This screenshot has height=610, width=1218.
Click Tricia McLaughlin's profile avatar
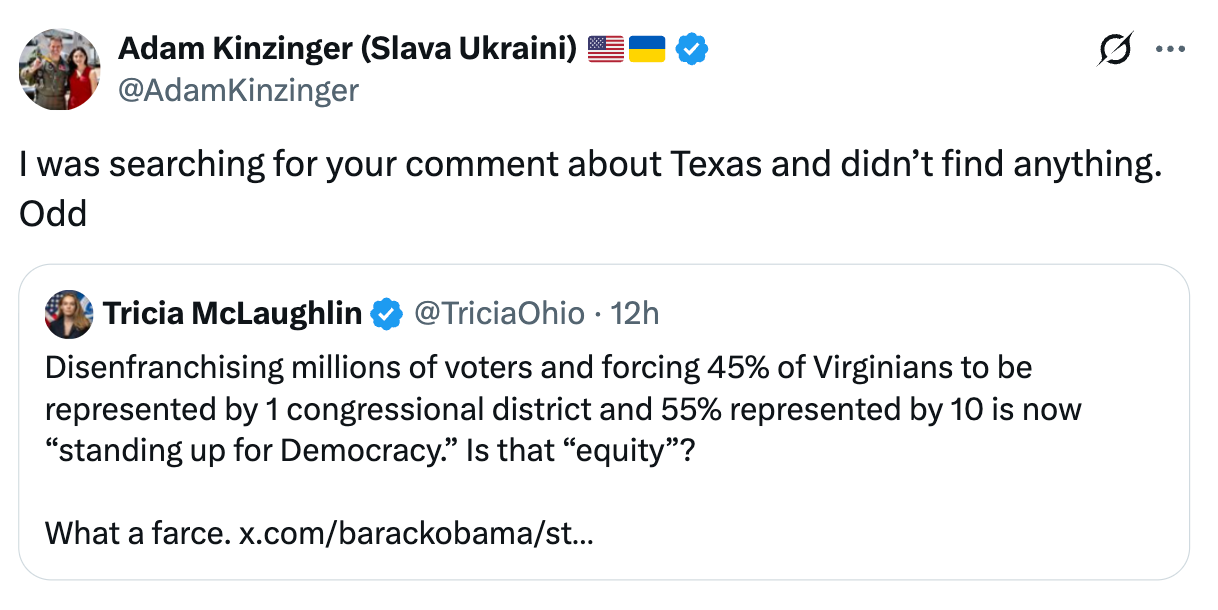pos(67,313)
